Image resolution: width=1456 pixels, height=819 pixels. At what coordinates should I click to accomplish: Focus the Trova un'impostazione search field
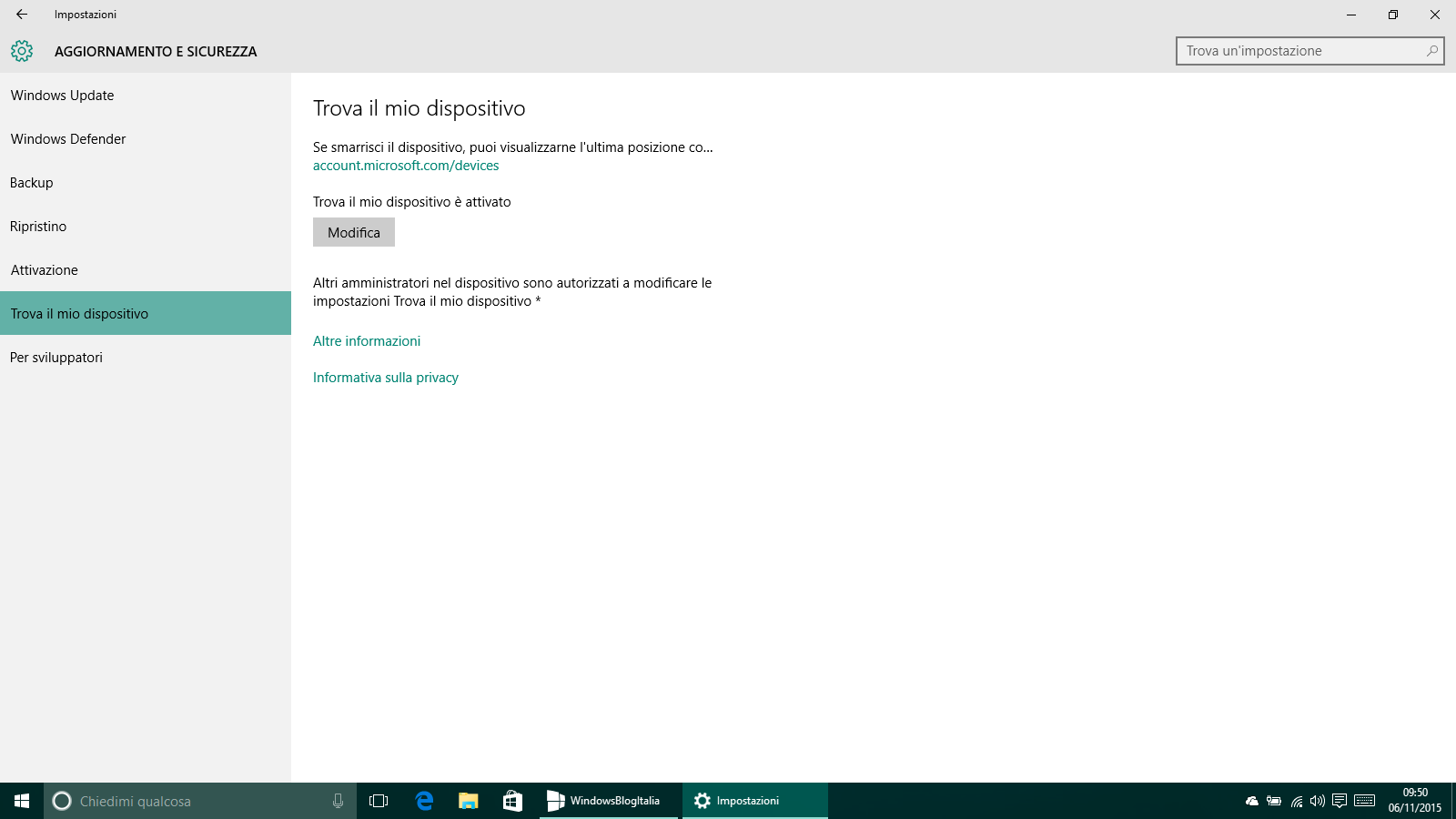click(x=1310, y=51)
